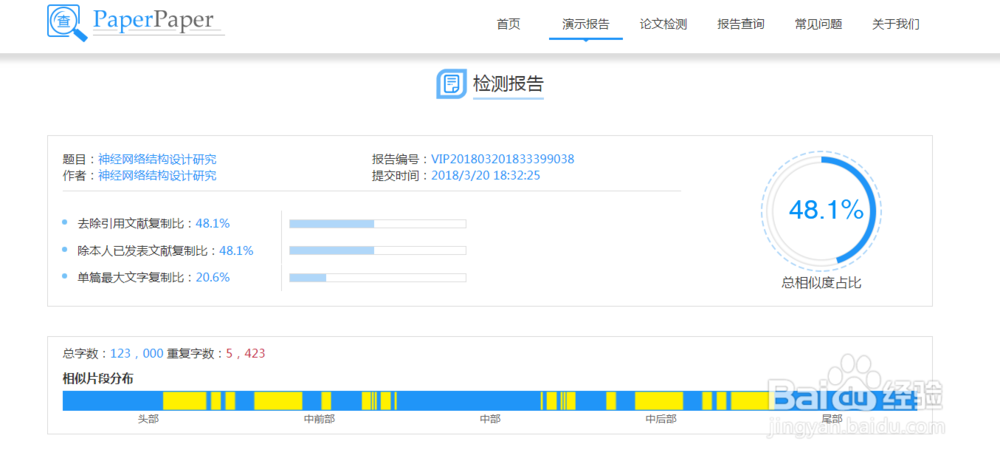The width and height of the screenshot is (1000, 461).
Task: Click the PaperPaper magnifier logo icon
Action: click(x=67, y=24)
